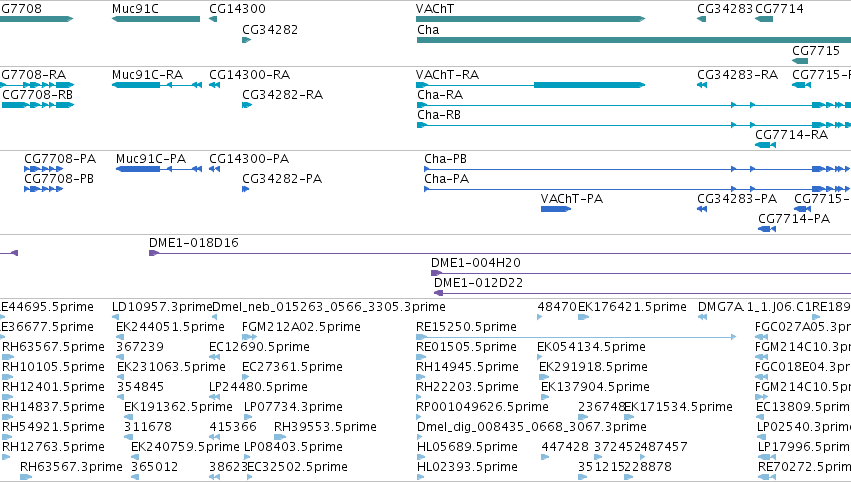Select the Cha-RA transcript label
The height and width of the screenshot is (482, 851).
pyautogui.click(x=440, y=94)
